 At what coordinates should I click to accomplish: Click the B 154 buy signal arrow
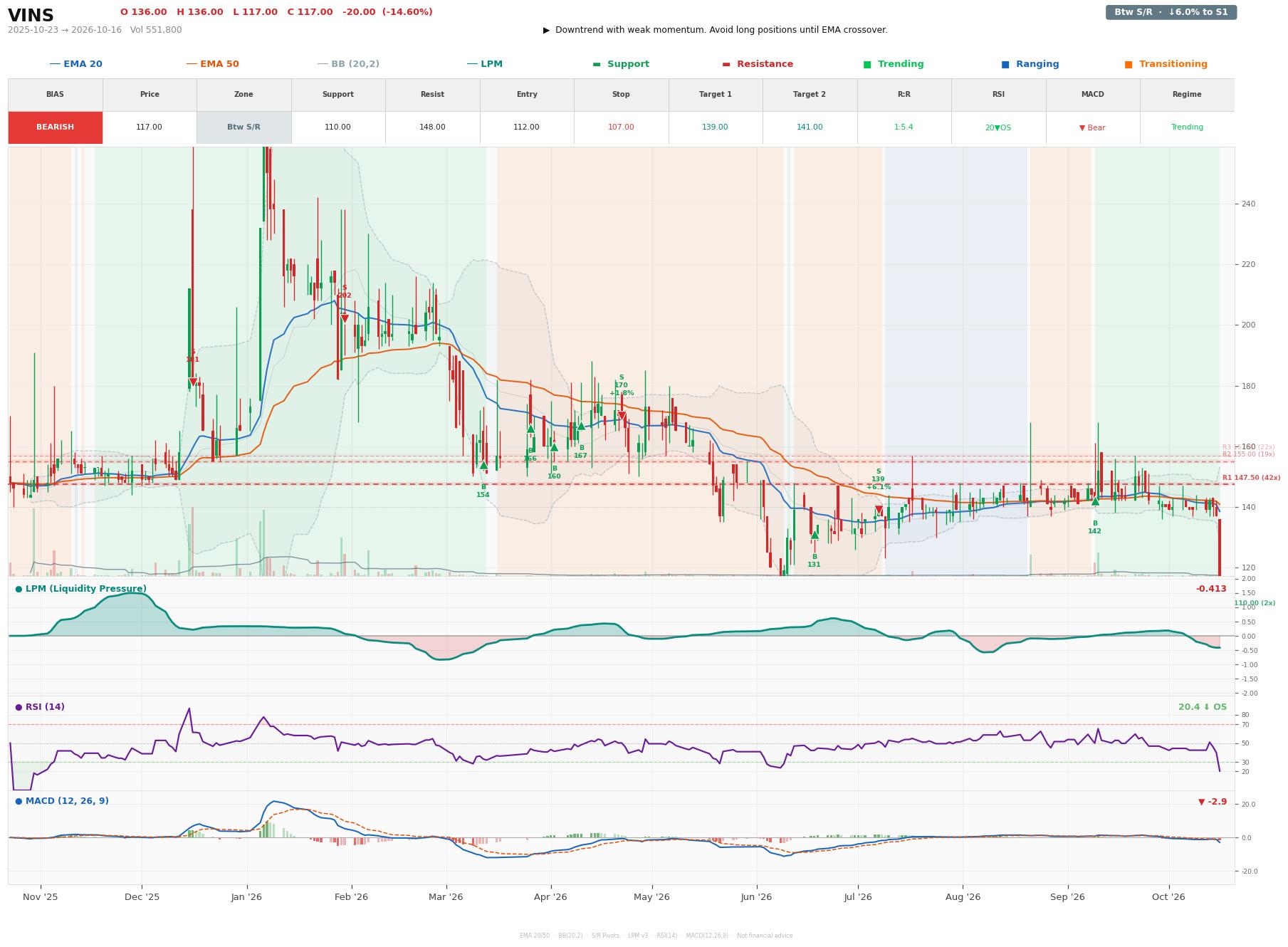[x=483, y=465]
